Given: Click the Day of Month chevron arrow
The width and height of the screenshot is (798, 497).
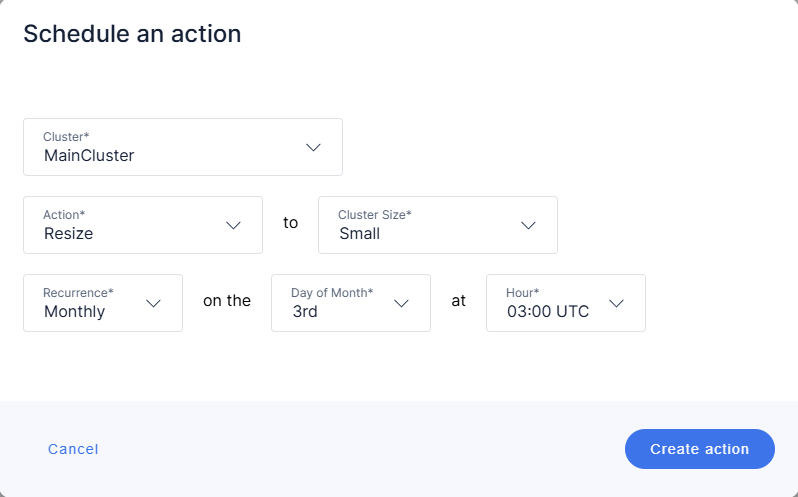Looking at the screenshot, I should click(x=401, y=303).
